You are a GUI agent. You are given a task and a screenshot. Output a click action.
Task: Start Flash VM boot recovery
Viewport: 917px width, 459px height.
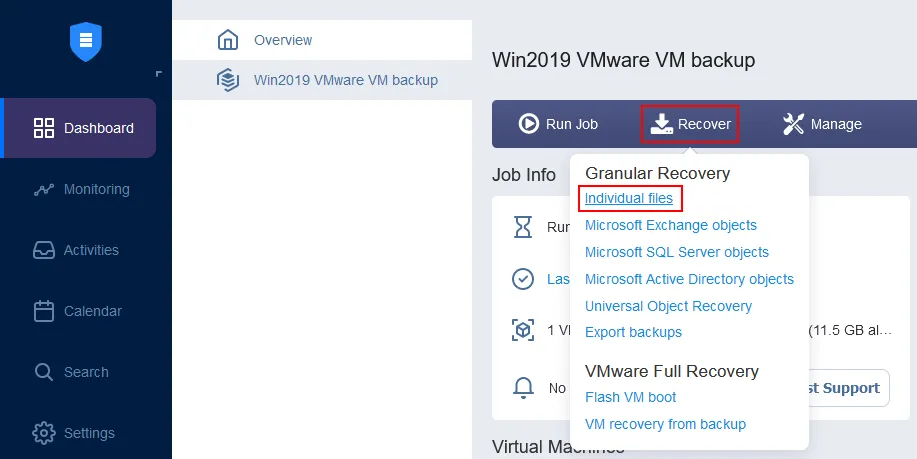[630, 397]
